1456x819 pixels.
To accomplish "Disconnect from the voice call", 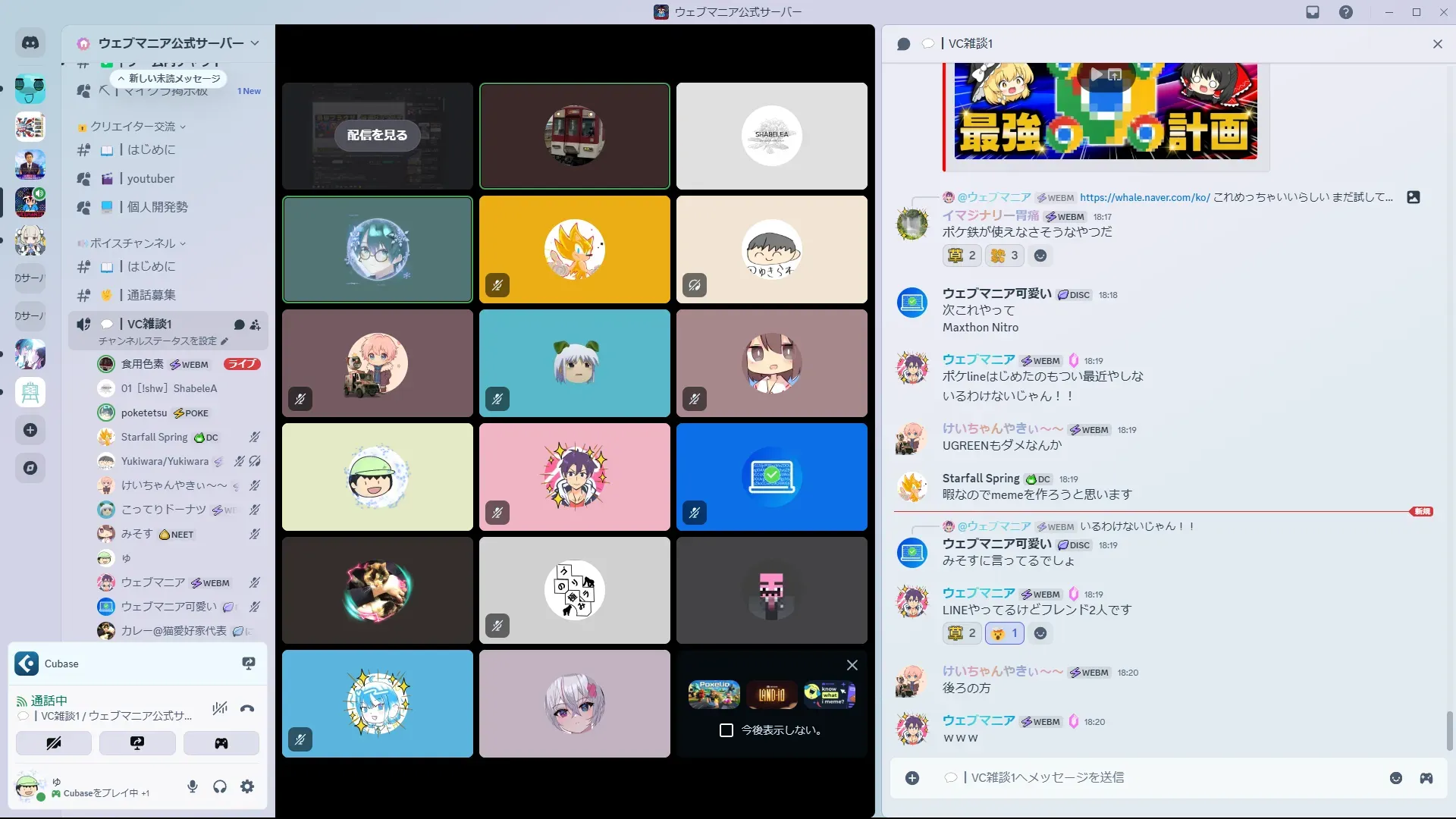I will (x=247, y=709).
